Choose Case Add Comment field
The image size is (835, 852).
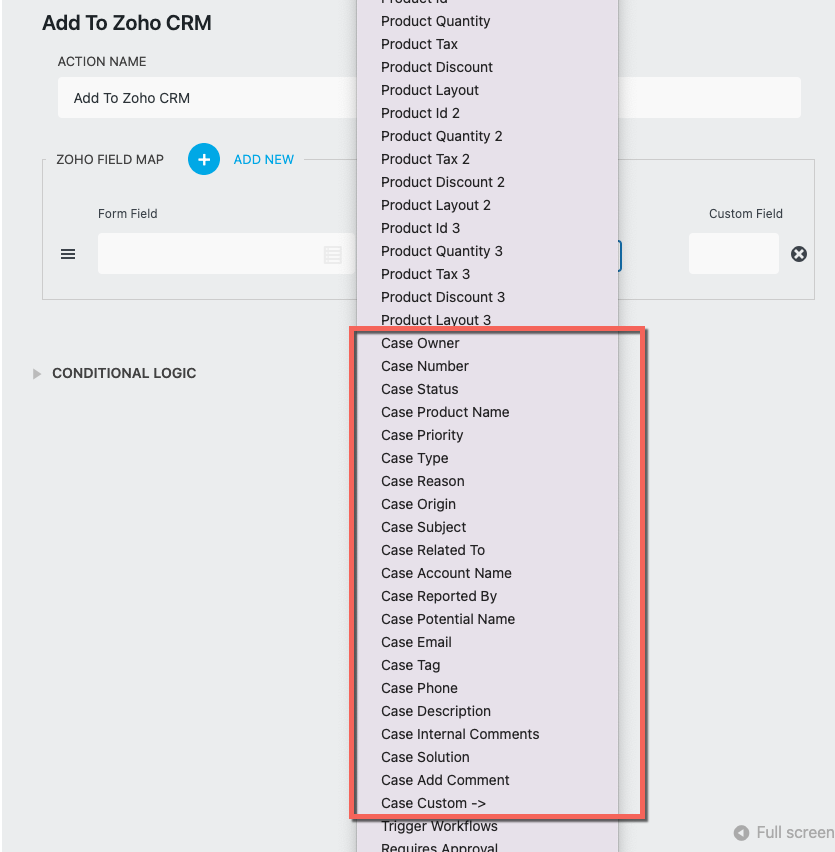(x=445, y=780)
